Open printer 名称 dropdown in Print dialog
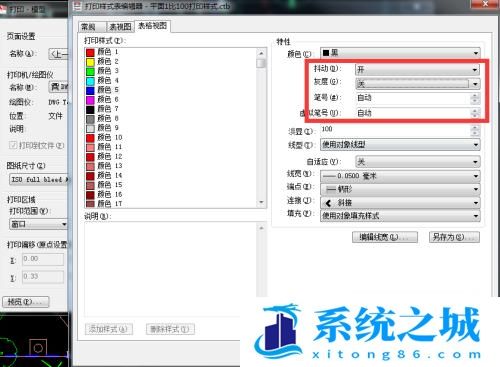500x367 pixels. click(x=58, y=87)
